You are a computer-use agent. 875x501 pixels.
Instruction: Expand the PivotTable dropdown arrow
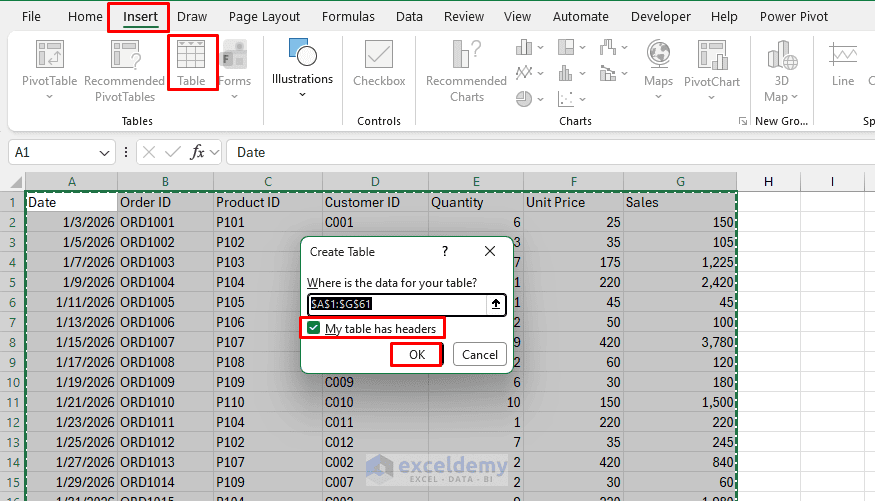click(49, 97)
